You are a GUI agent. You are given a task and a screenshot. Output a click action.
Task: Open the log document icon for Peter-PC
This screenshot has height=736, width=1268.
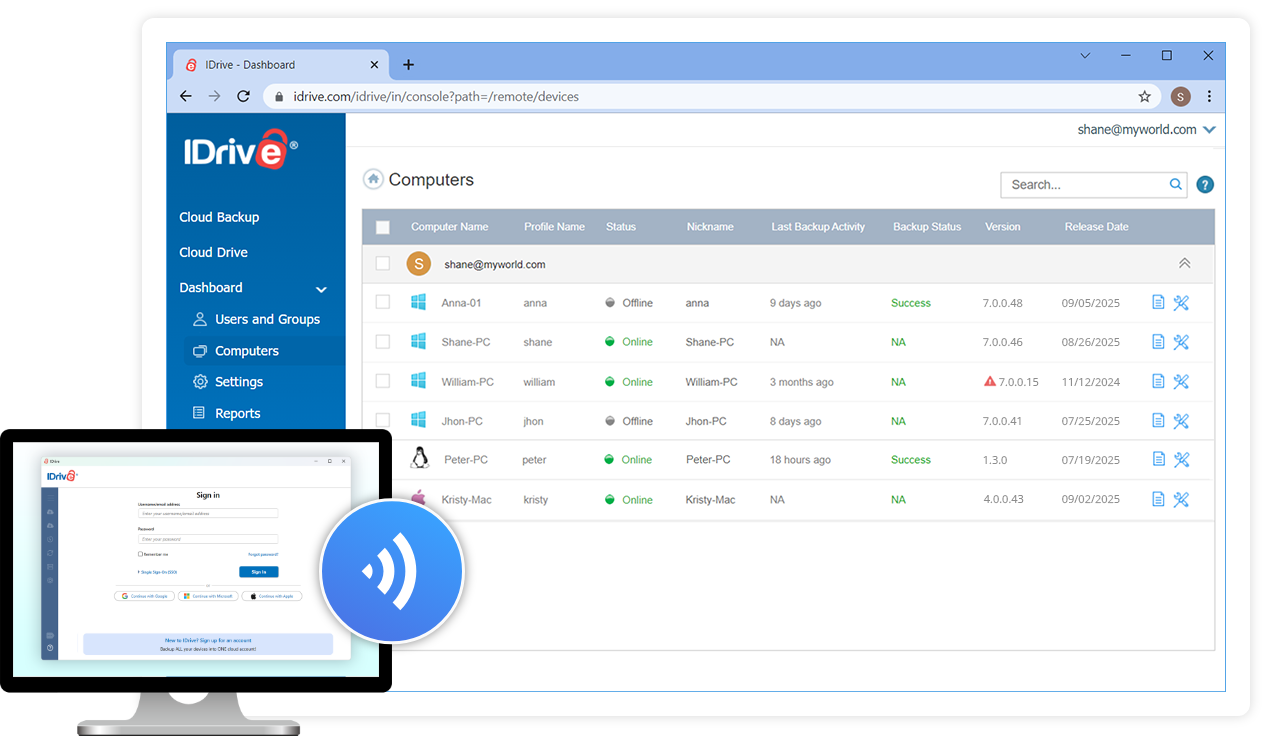click(1158, 459)
